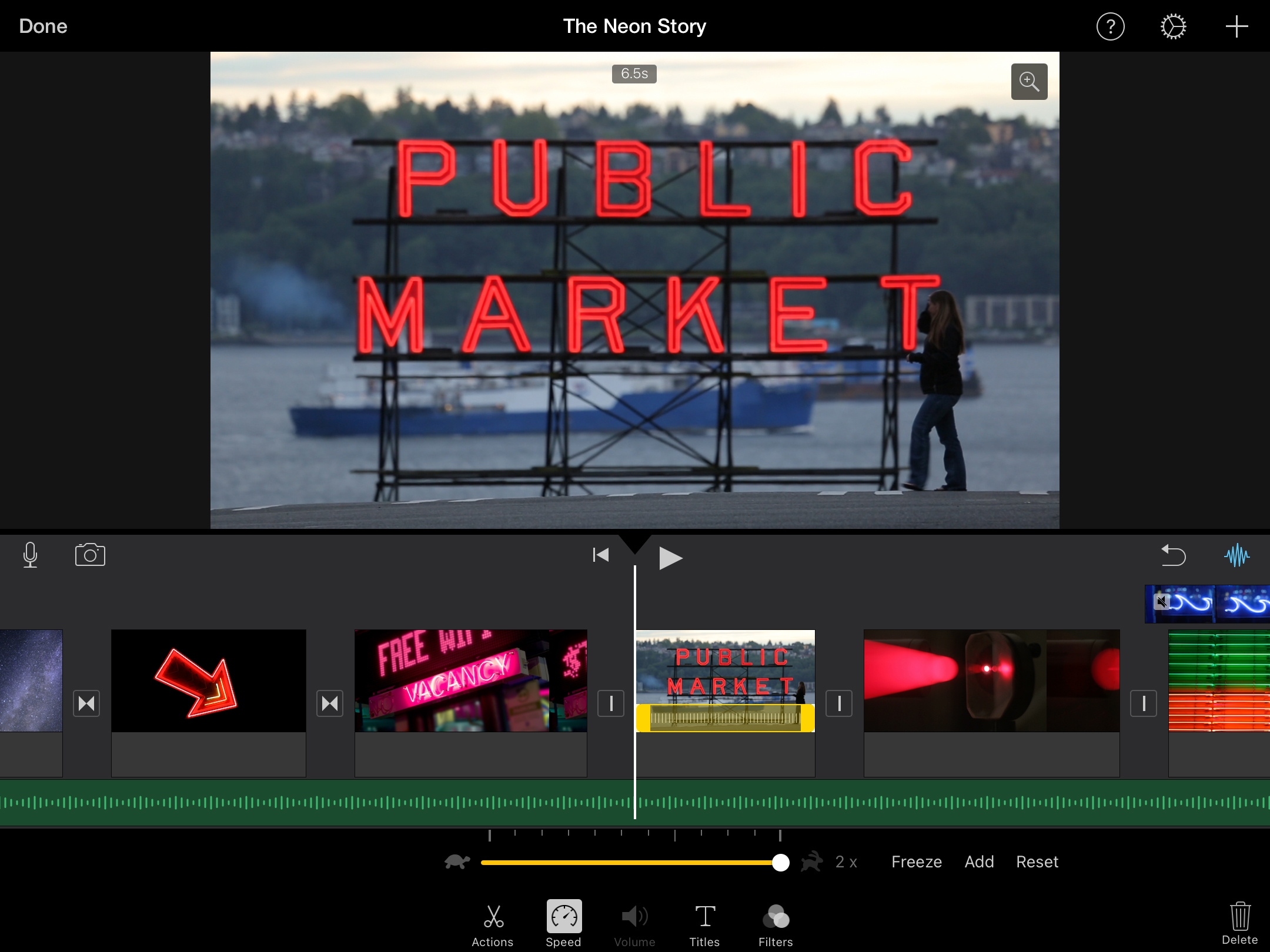Open the transition between sky and arrow clips
Screen dimensions: 1270x952
click(x=86, y=703)
